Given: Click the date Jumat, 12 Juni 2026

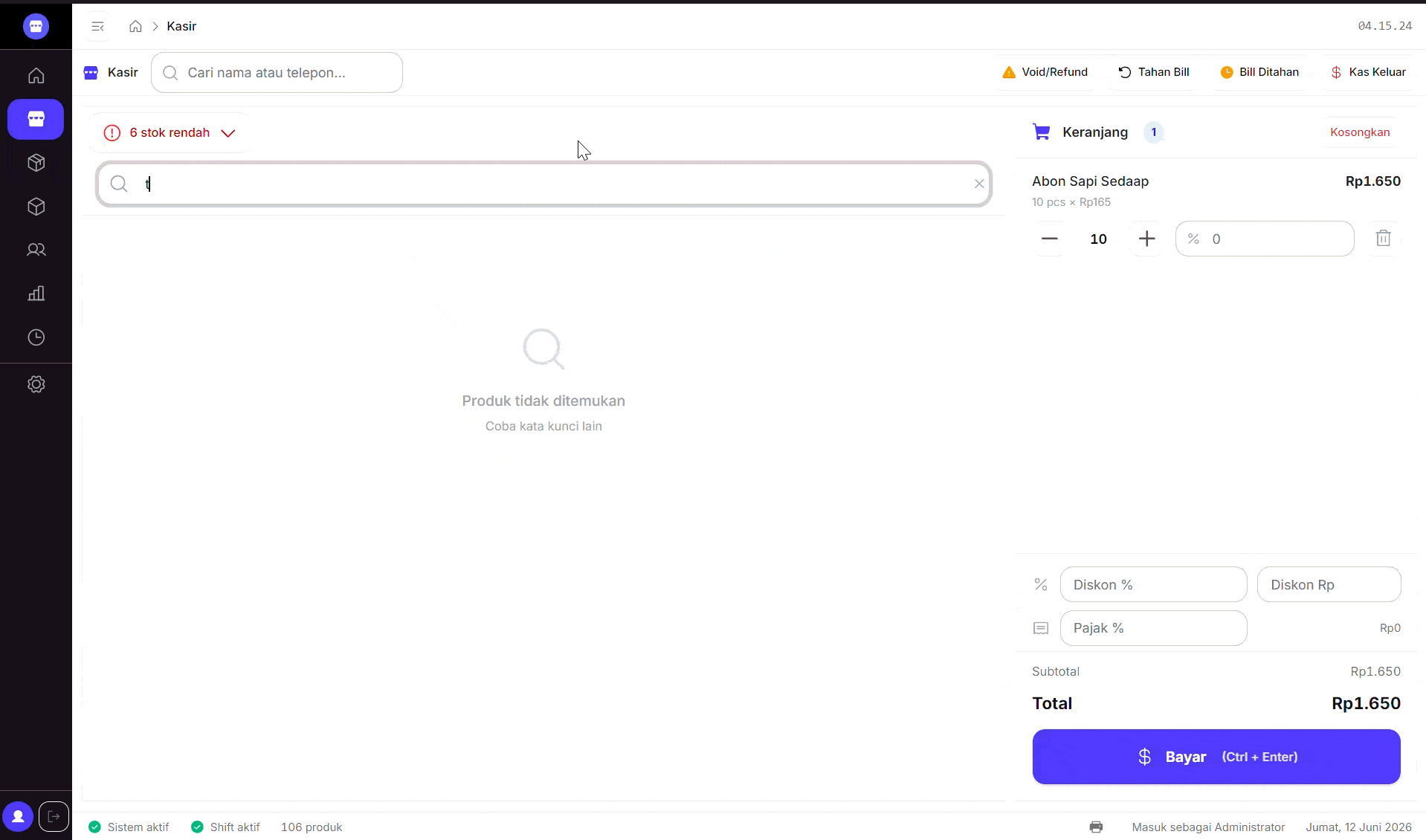Looking at the screenshot, I should point(1358,827).
